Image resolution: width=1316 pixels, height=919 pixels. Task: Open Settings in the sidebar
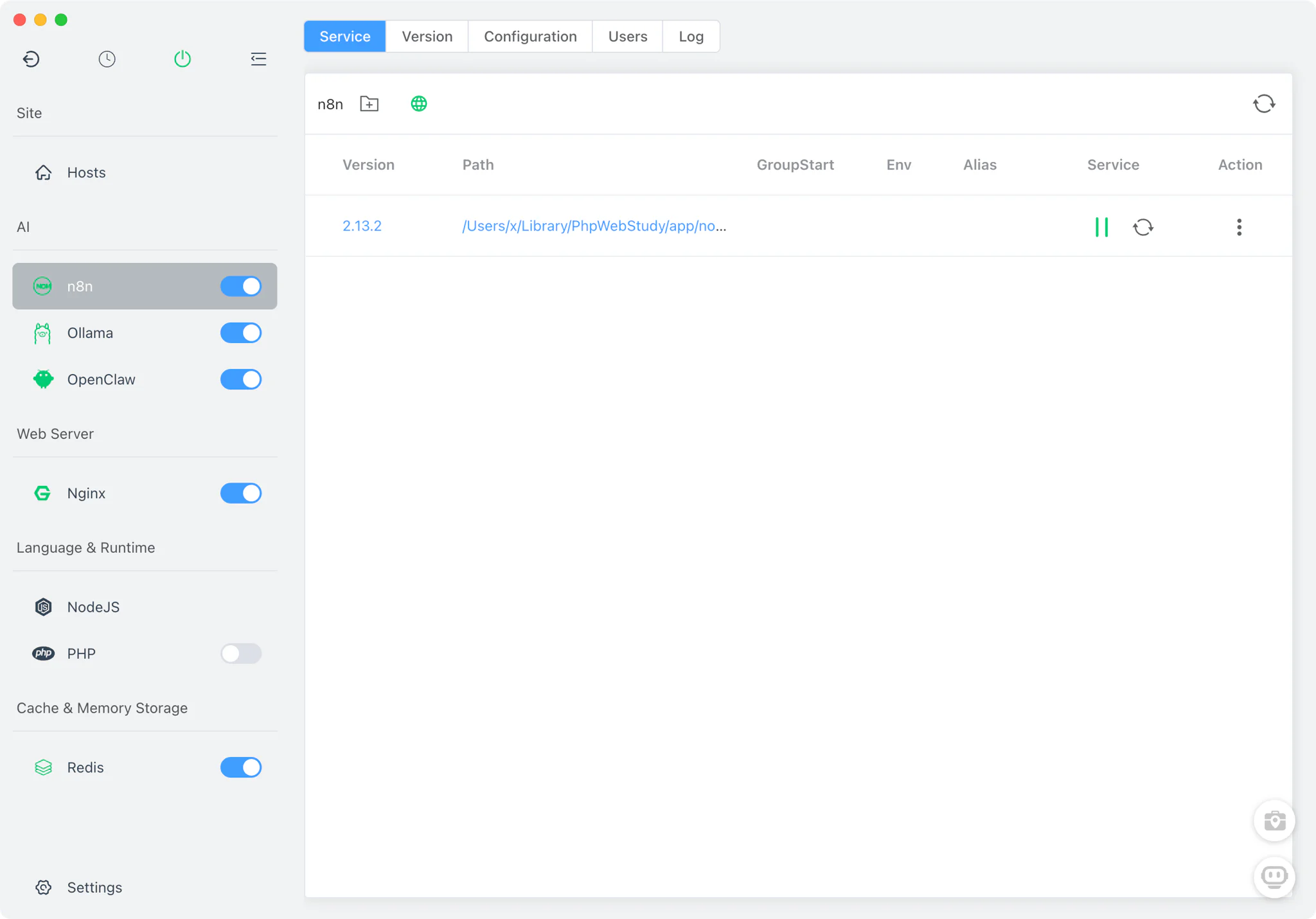pos(94,887)
